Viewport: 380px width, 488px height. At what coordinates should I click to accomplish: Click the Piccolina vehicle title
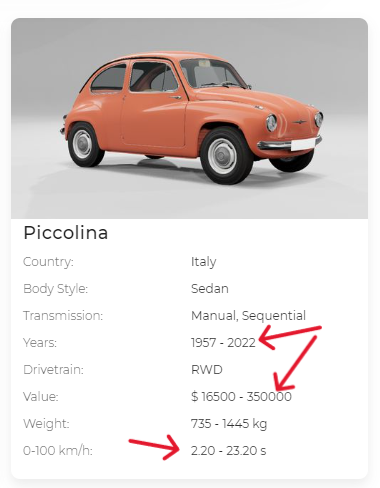coord(66,233)
